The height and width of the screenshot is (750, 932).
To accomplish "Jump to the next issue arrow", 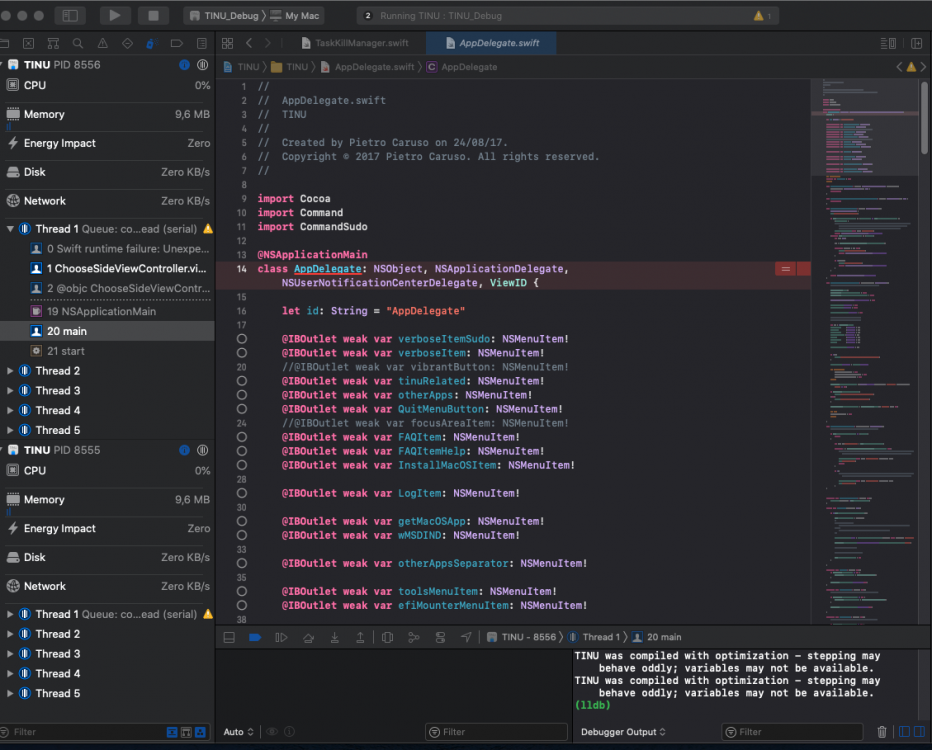I will [923, 67].
